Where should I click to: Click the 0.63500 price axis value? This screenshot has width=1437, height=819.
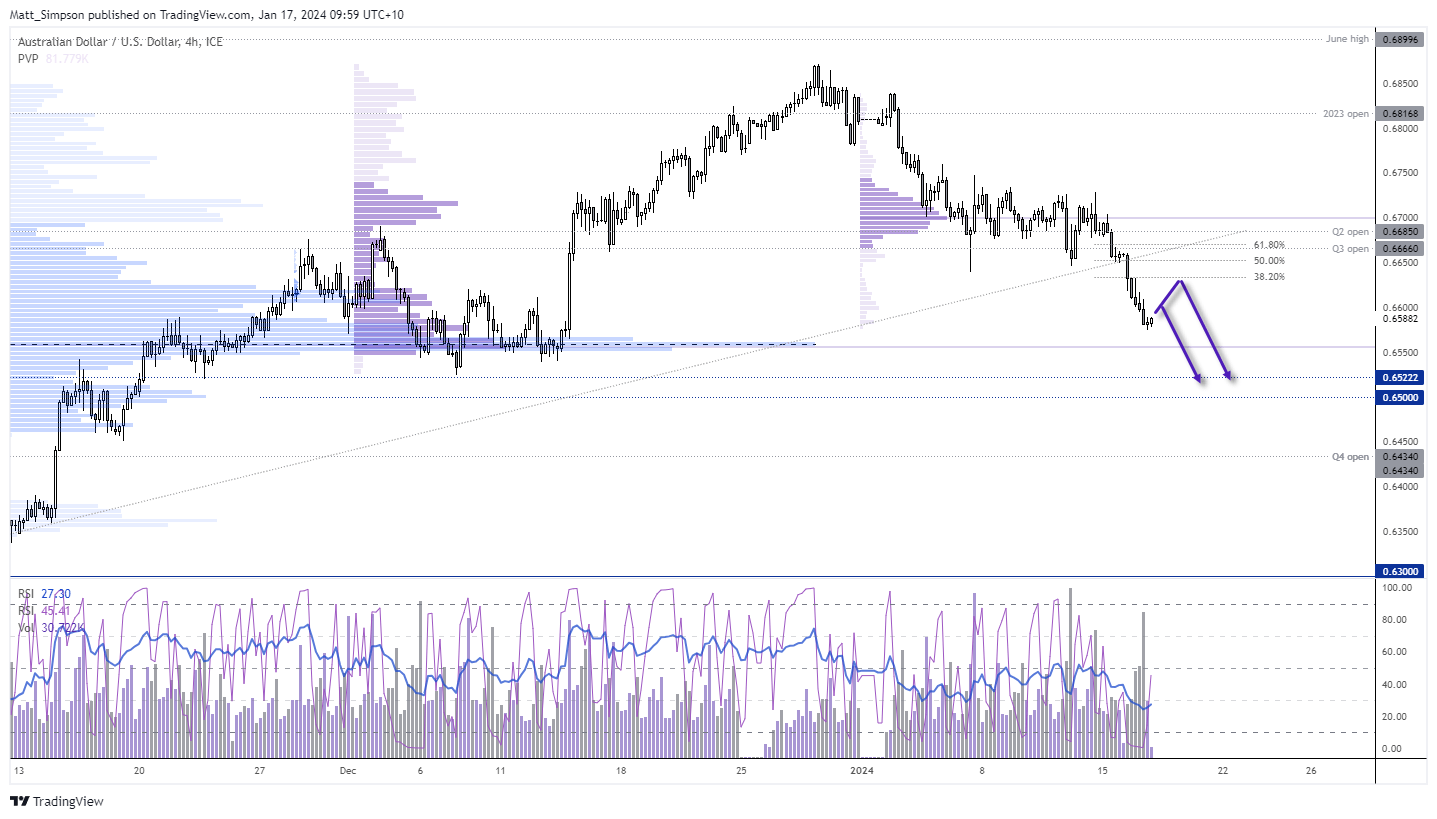pos(1402,531)
